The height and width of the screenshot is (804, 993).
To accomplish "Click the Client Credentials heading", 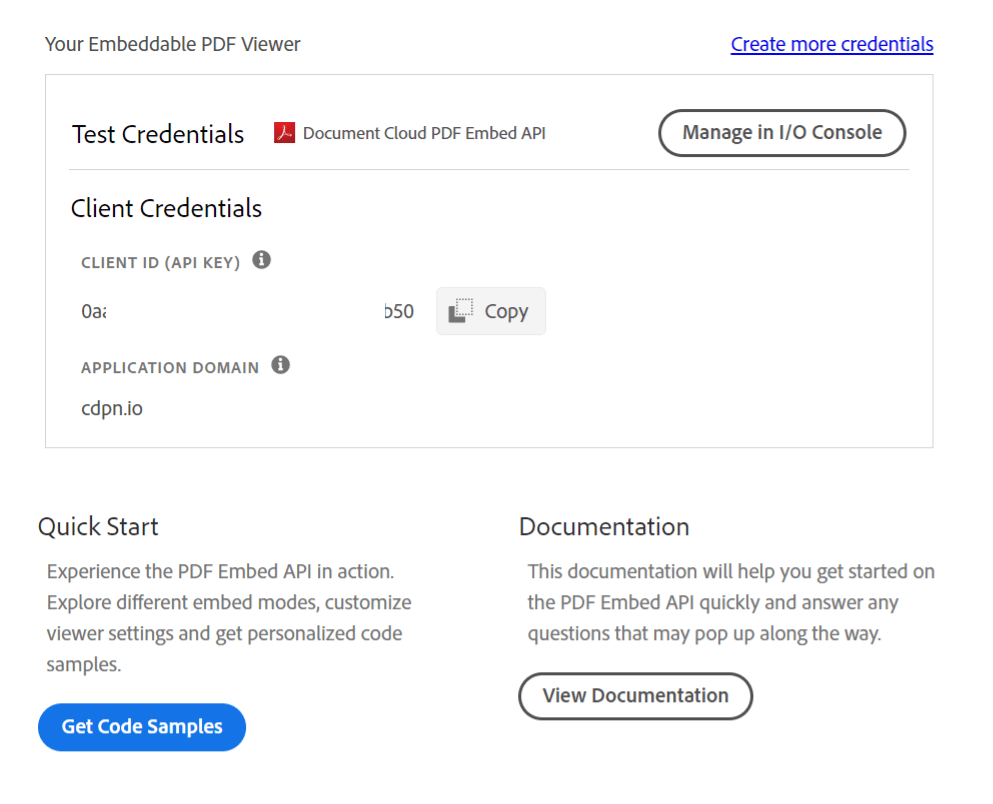I will coord(167,208).
